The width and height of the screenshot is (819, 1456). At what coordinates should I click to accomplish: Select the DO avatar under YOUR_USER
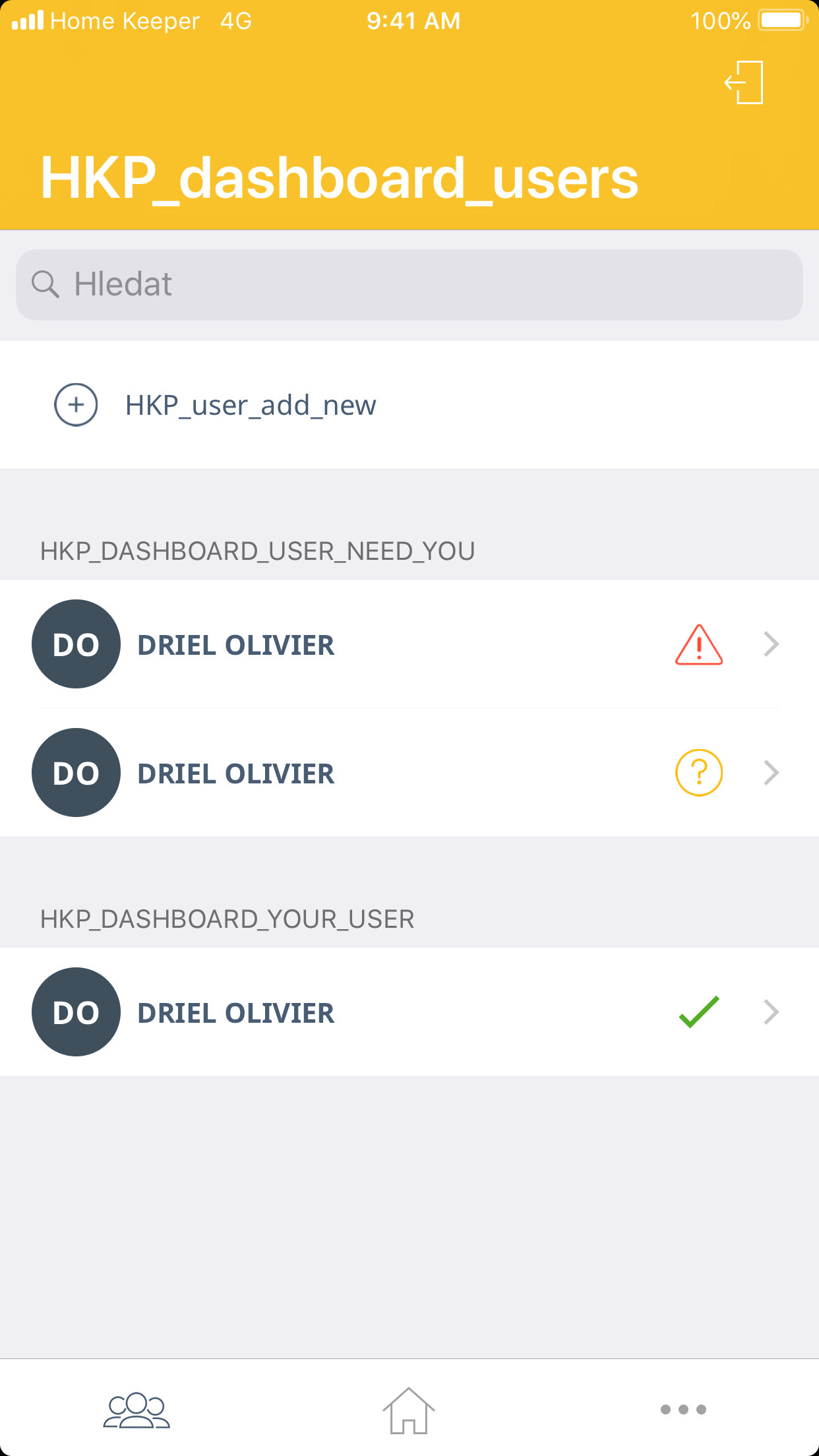(76, 1012)
